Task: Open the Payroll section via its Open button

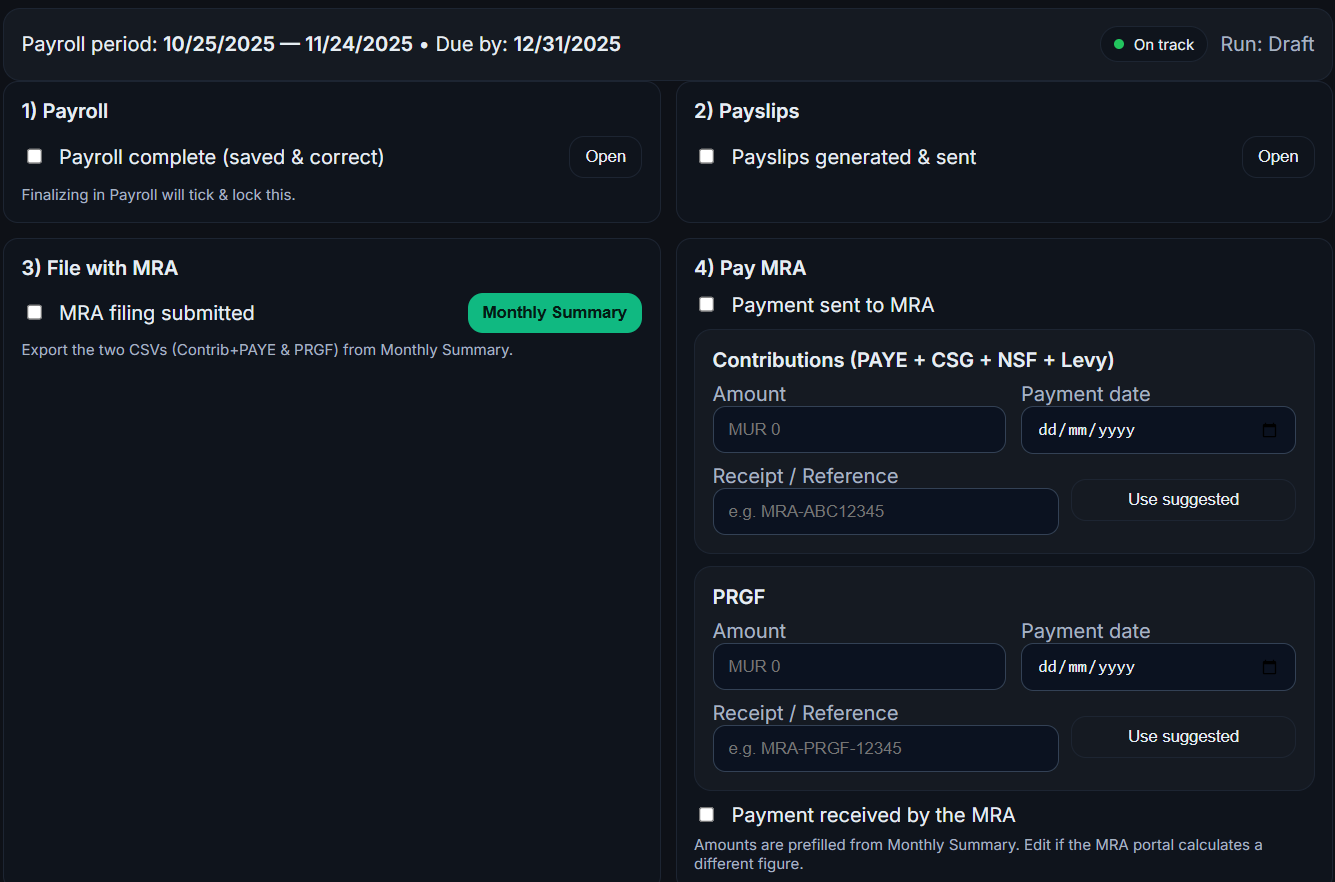Action: click(x=605, y=157)
